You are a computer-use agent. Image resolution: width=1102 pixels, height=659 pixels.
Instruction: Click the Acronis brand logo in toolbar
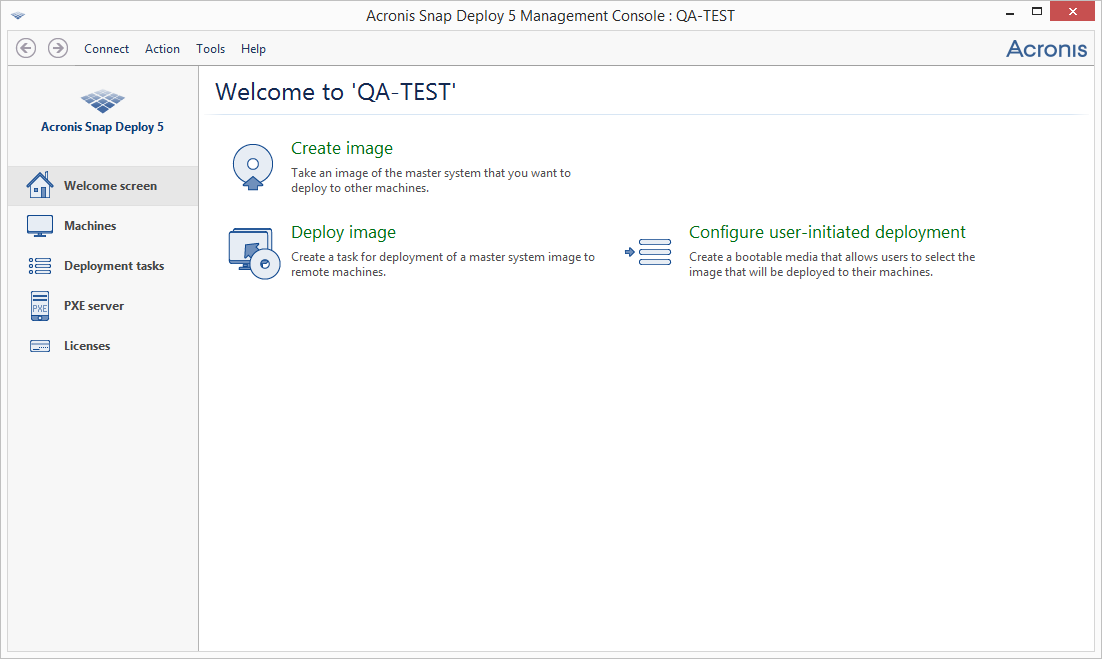(1046, 48)
